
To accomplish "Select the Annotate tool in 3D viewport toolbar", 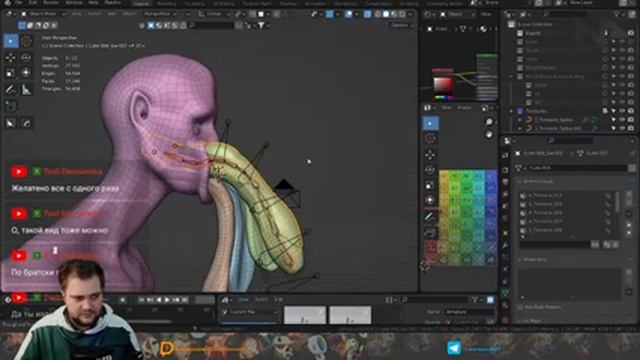I will (11, 89).
